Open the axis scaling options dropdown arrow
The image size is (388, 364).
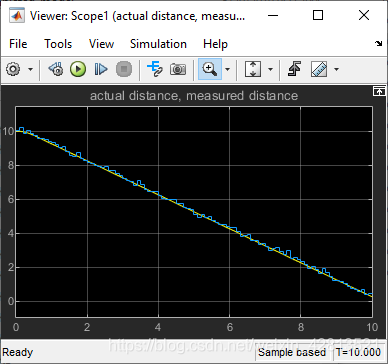270,69
